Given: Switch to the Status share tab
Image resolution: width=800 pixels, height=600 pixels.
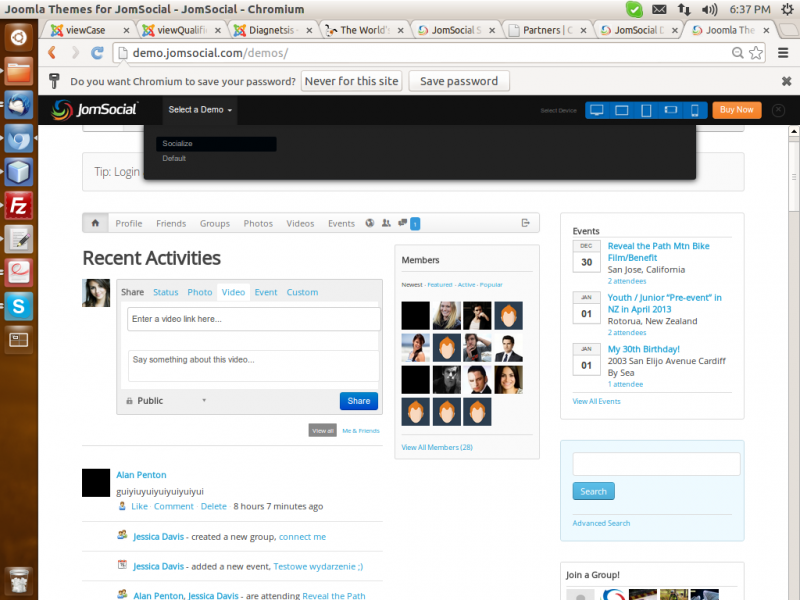Looking at the screenshot, I should (x=166, y=292).
